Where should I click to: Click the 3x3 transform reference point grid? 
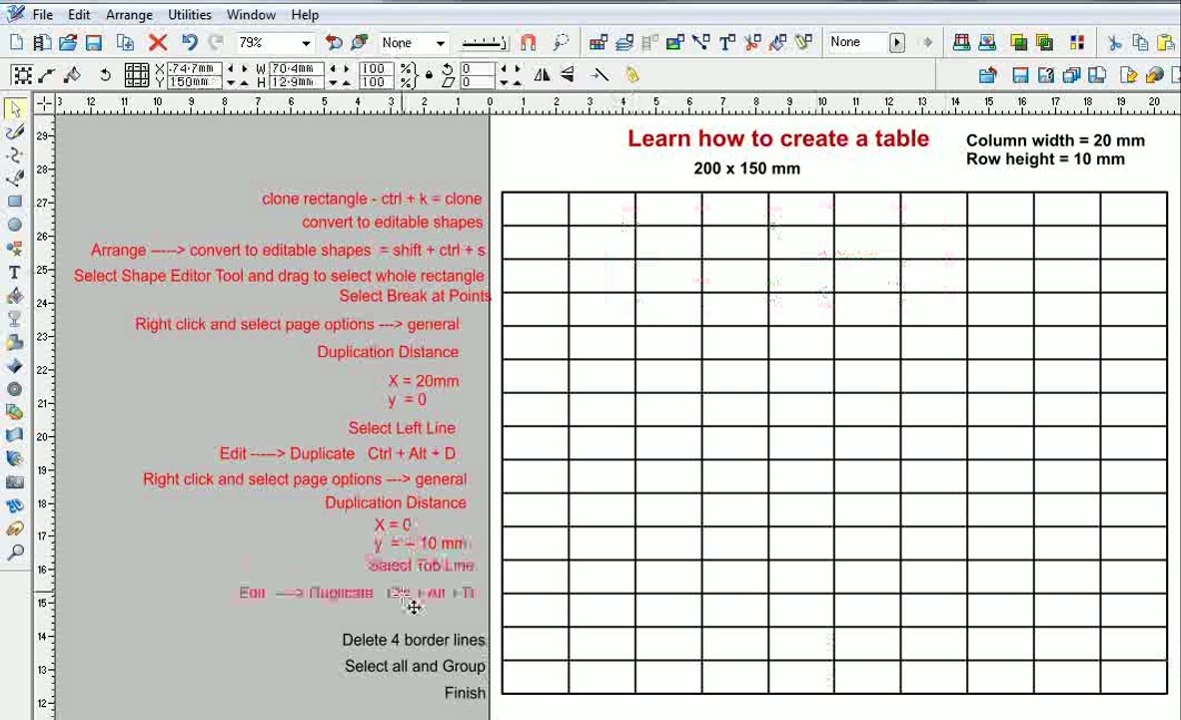pos(136,75)
